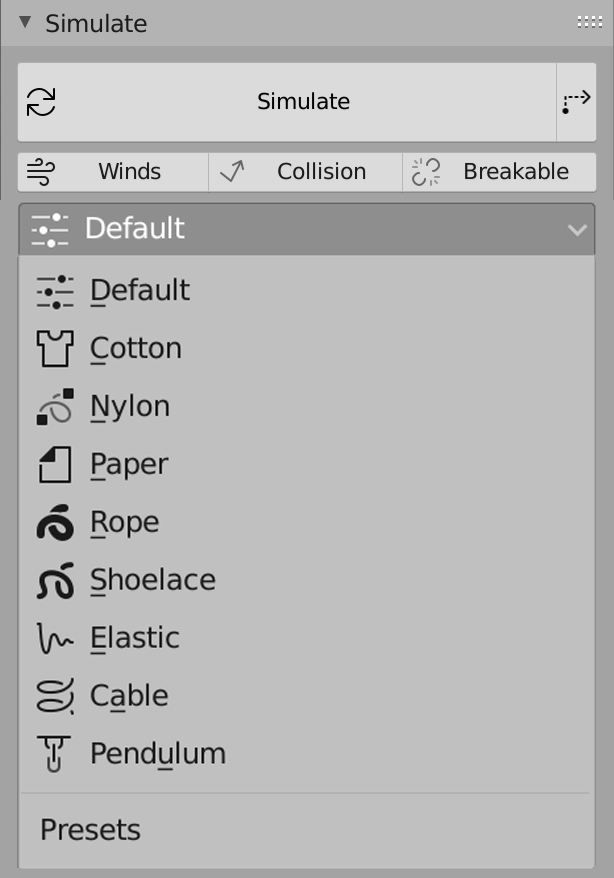Toggle the Collision option
Image resolution: width=614 pixels, height=878 pixels.
pos(305,172)
